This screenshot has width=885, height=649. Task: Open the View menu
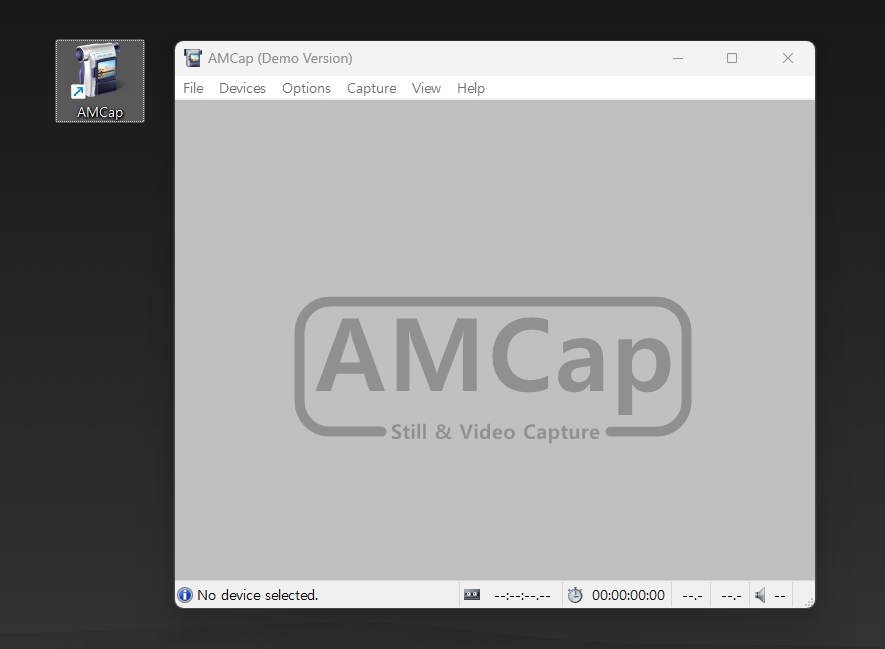[426, 88]
